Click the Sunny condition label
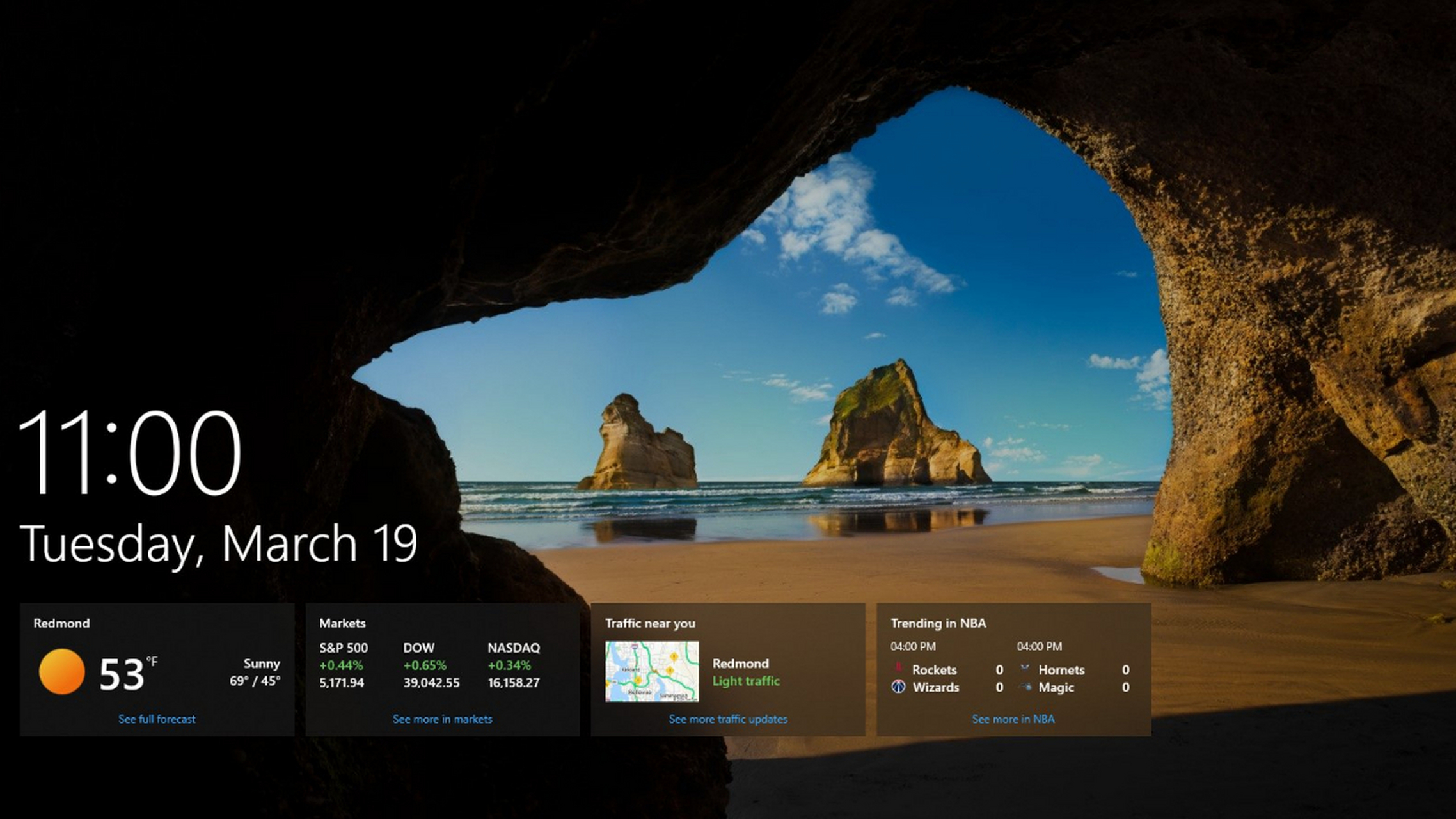Image resolution: width=1456 pixels, height=819 pixels. point(262,664)
